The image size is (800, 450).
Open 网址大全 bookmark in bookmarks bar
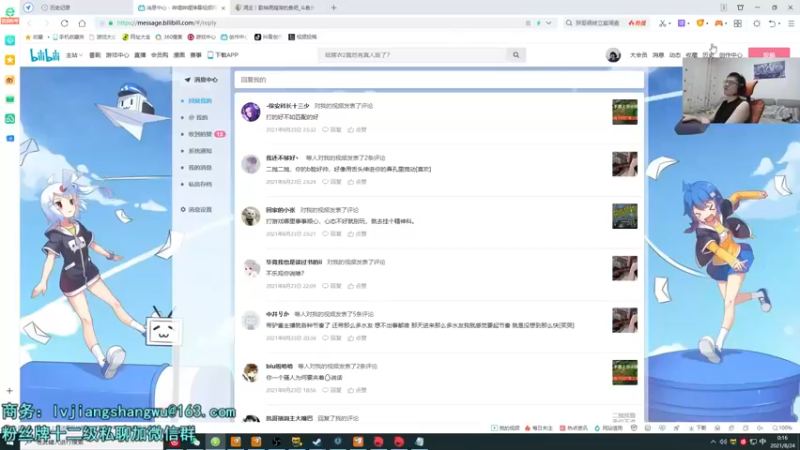click(136, 37)
